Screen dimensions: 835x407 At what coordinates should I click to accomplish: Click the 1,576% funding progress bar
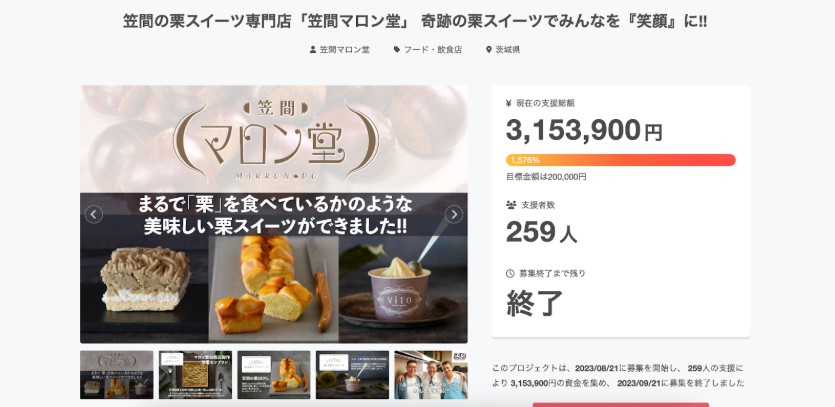pos(620,160)
